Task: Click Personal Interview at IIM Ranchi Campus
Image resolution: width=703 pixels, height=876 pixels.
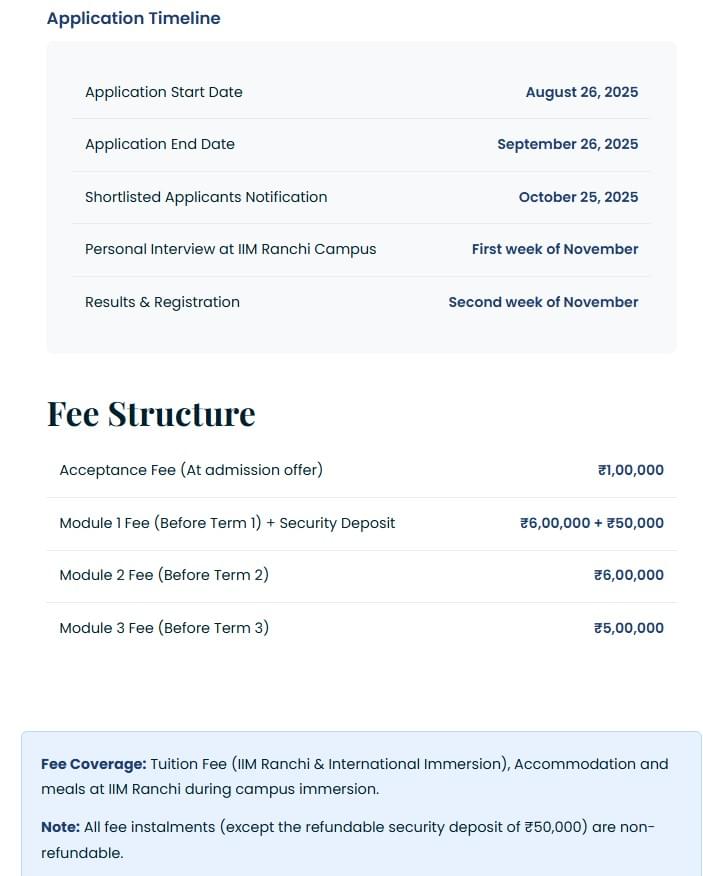Action: (x=230, y=249)
